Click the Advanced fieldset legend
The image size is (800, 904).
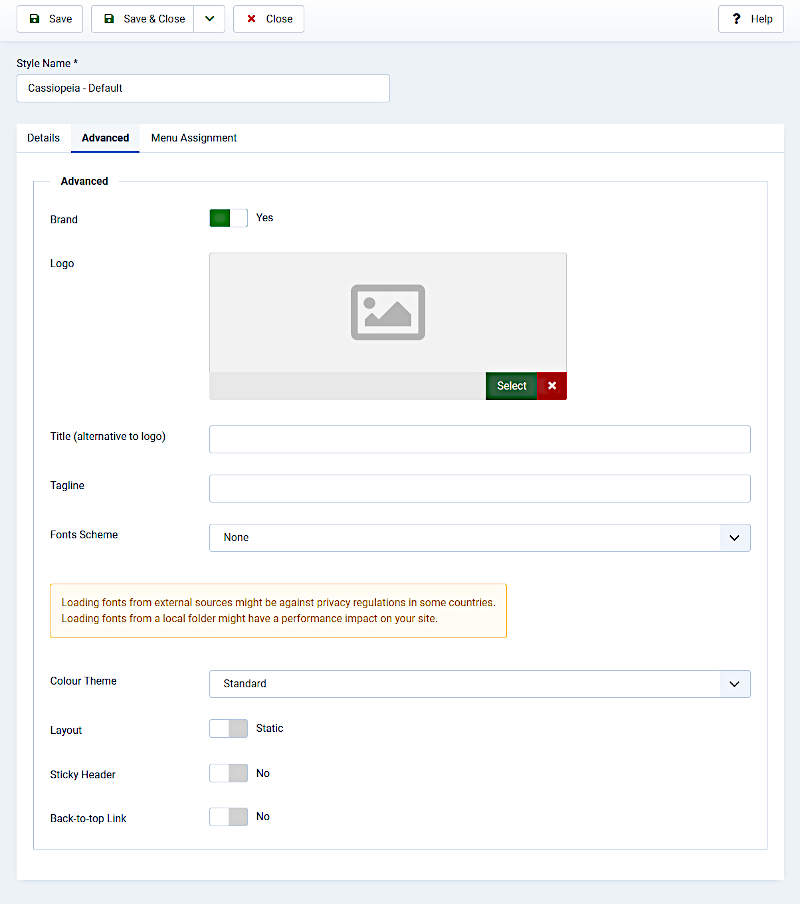[x=84, y=181]
